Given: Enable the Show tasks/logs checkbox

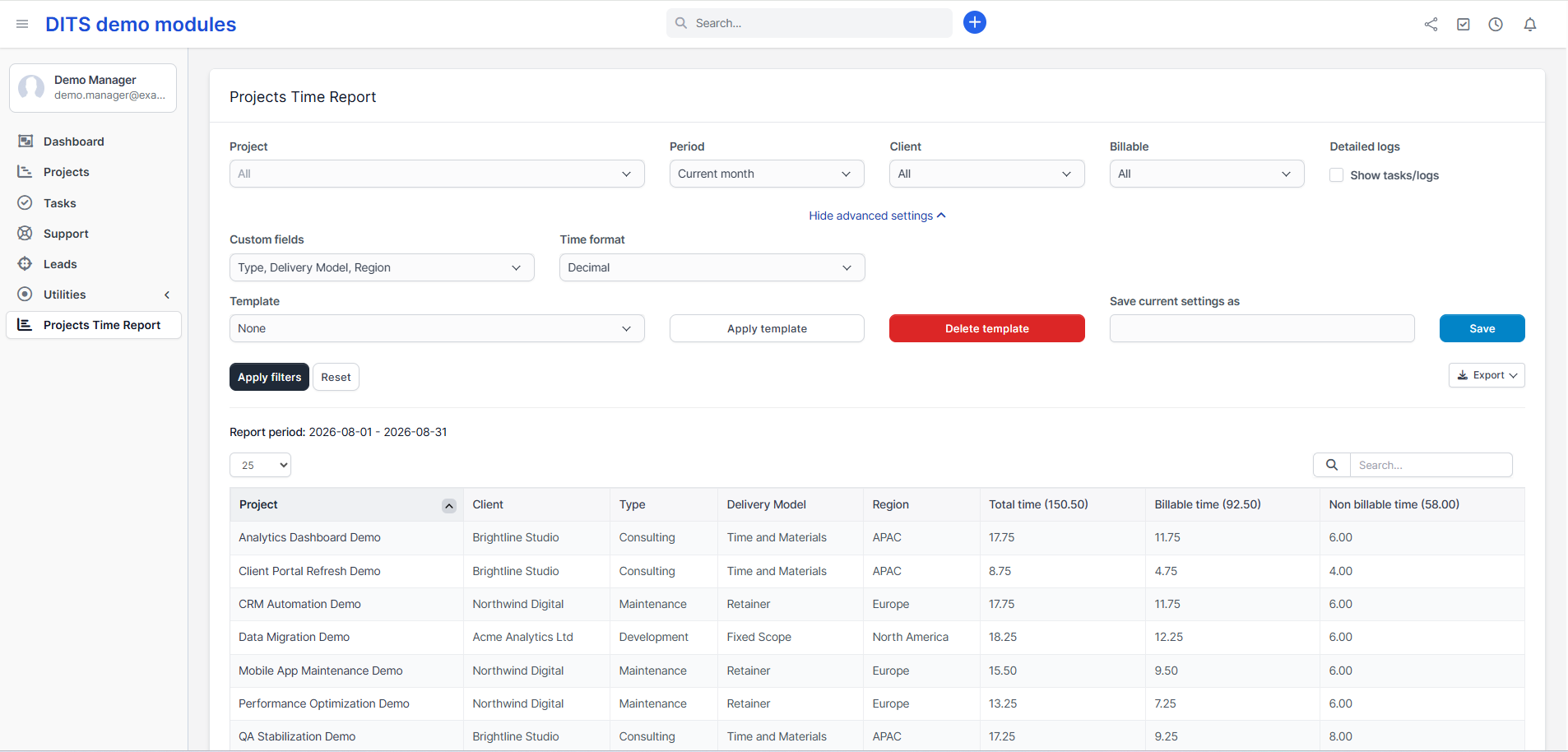Looking at the screenshot, I should [1337, 174].
